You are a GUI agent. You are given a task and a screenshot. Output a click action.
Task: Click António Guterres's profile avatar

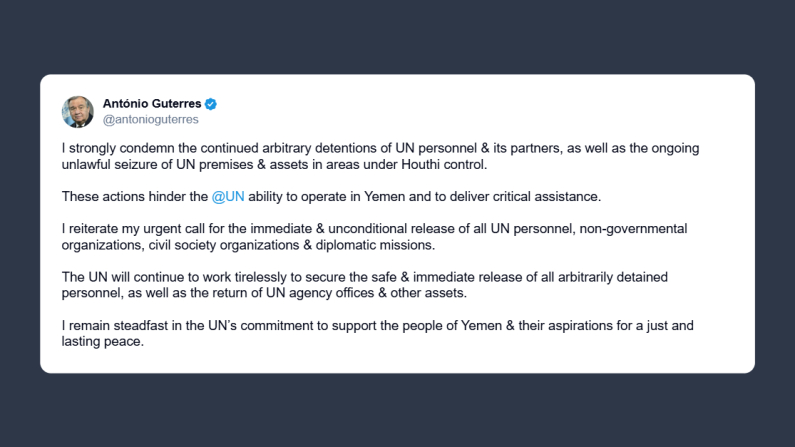(x=78, y=111)
